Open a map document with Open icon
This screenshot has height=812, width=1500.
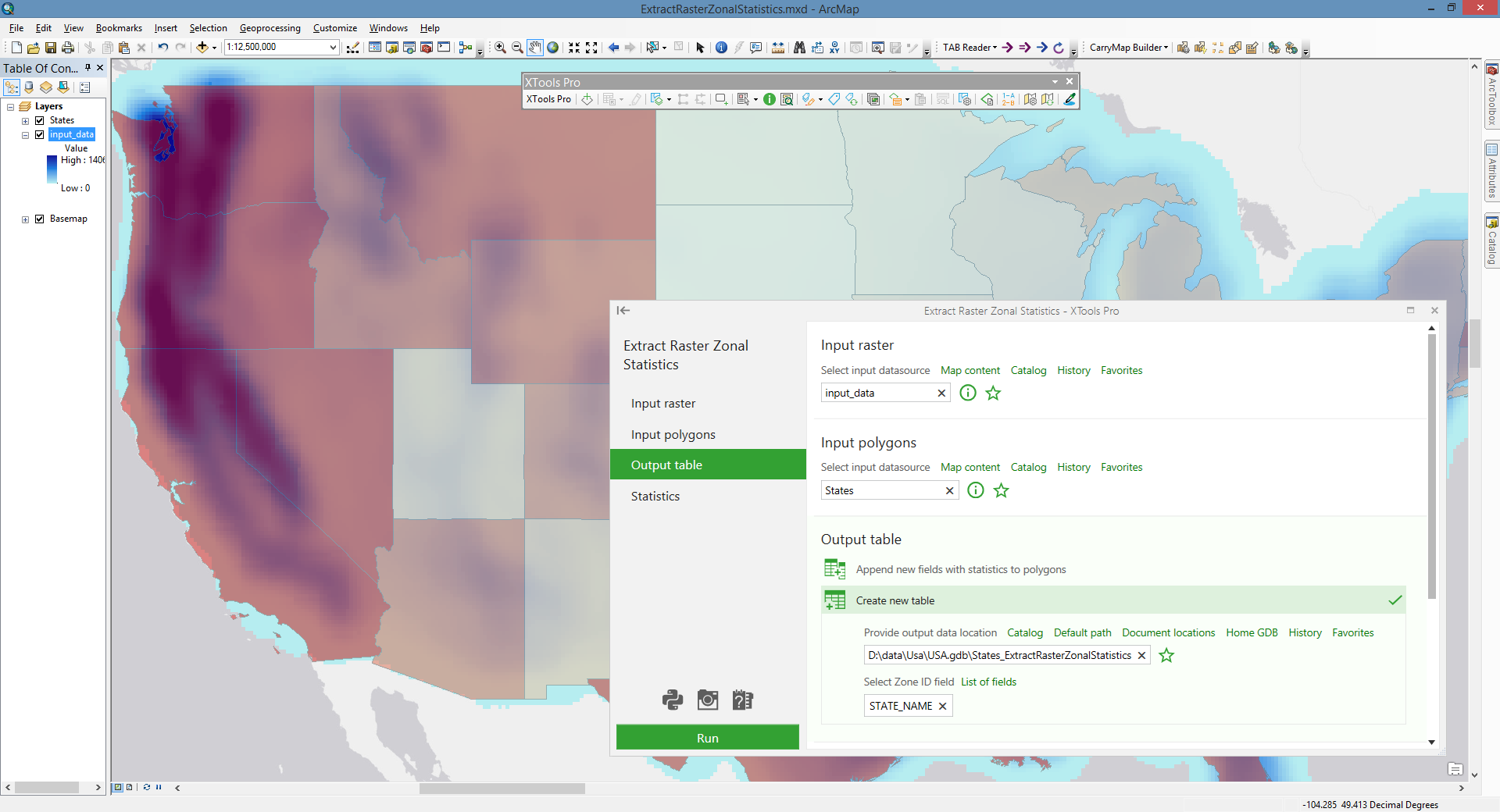click(x=34, y=48)
